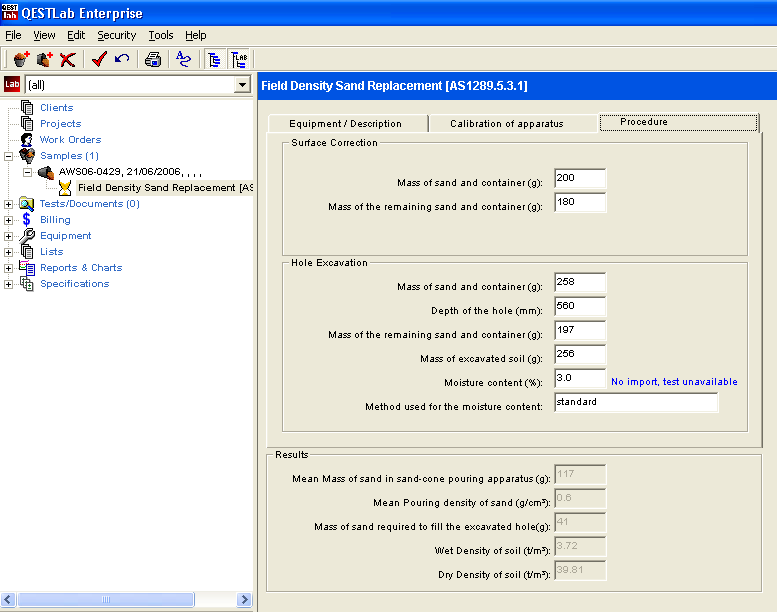Open the Security menu
The width and height of the screenshot is (777, 612).
[x=116, y=35]
